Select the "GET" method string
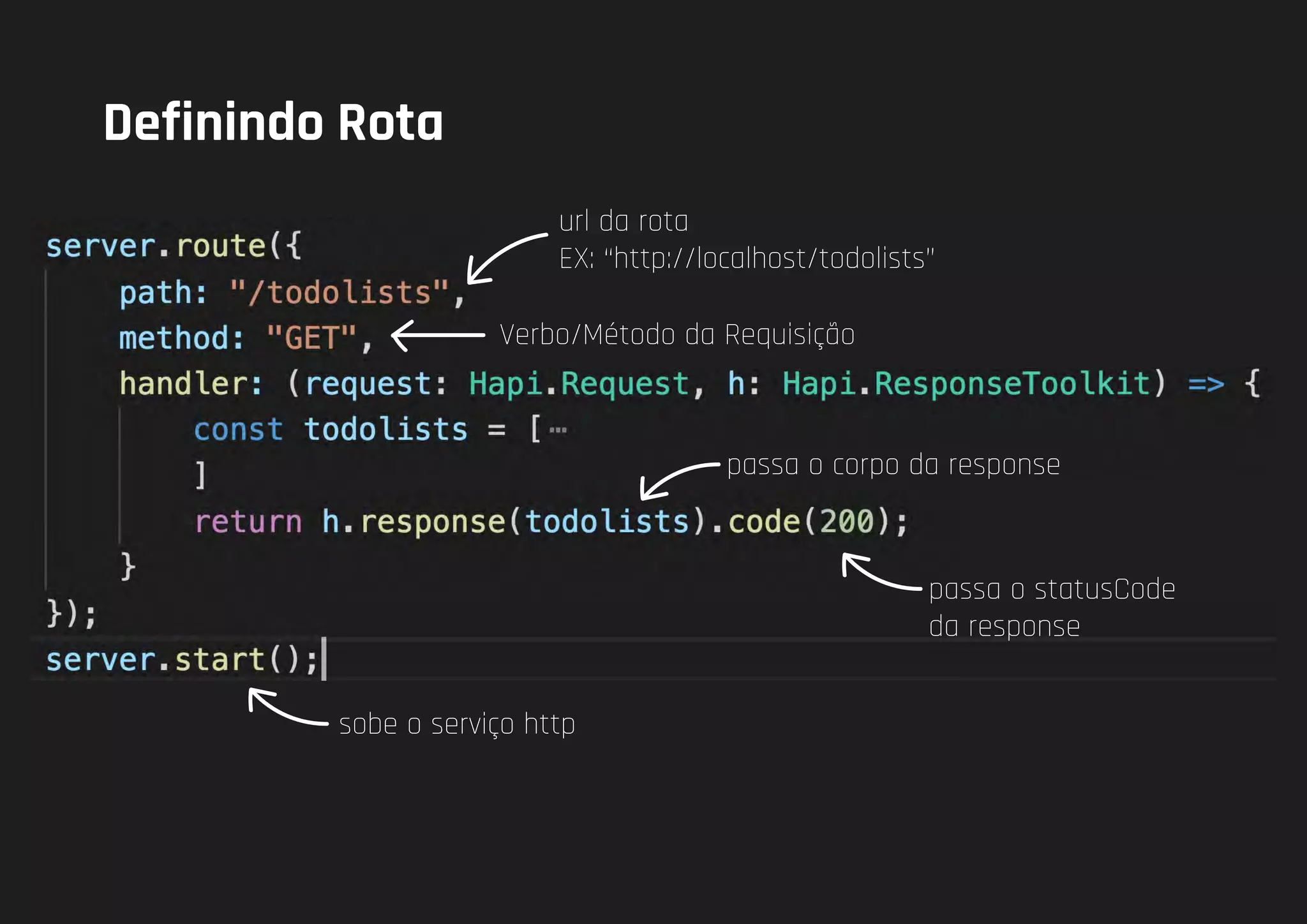Screen dimensions: 1307x924 (x=311, y=338)
